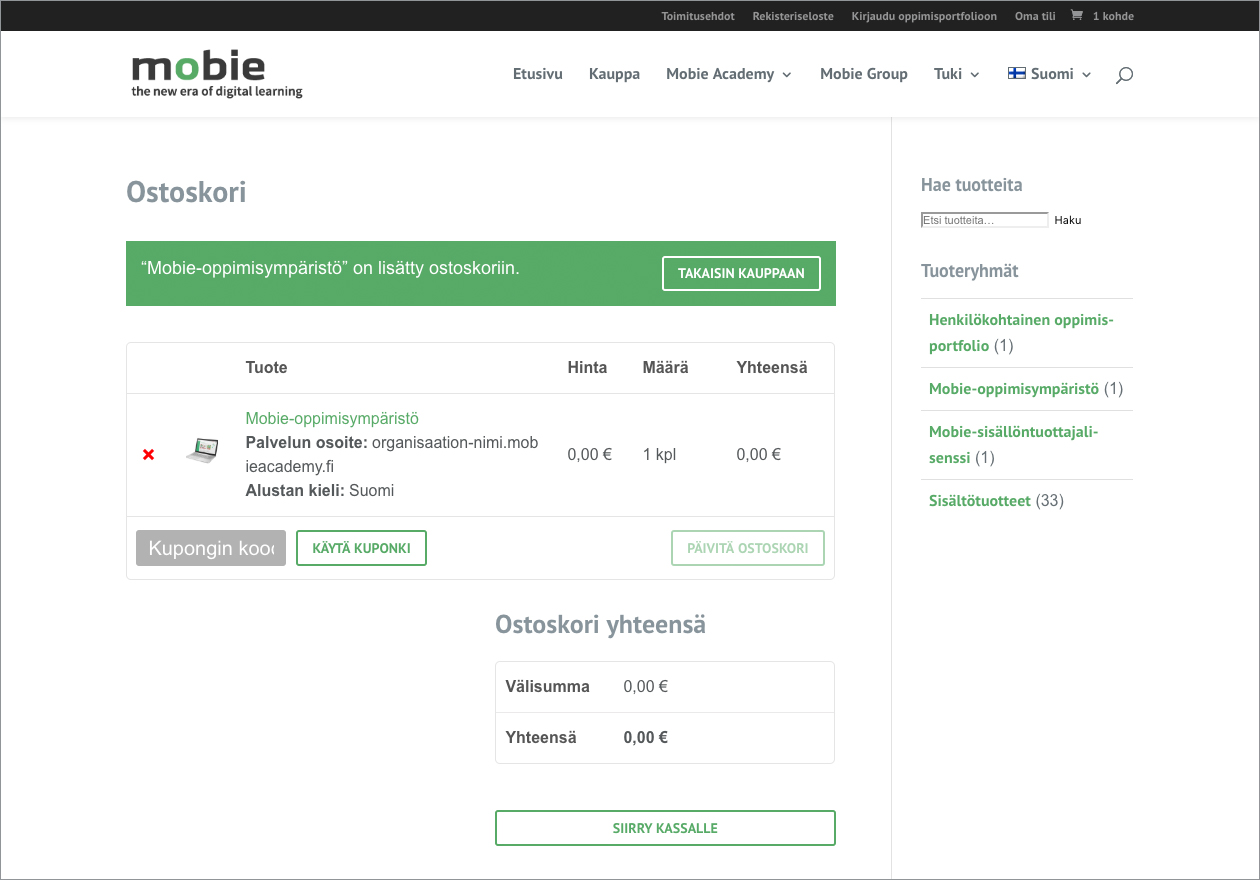The image size is (1260, 880).
Task: Proceed with Siirry kassalle button
Action: [x=665, y=828]
